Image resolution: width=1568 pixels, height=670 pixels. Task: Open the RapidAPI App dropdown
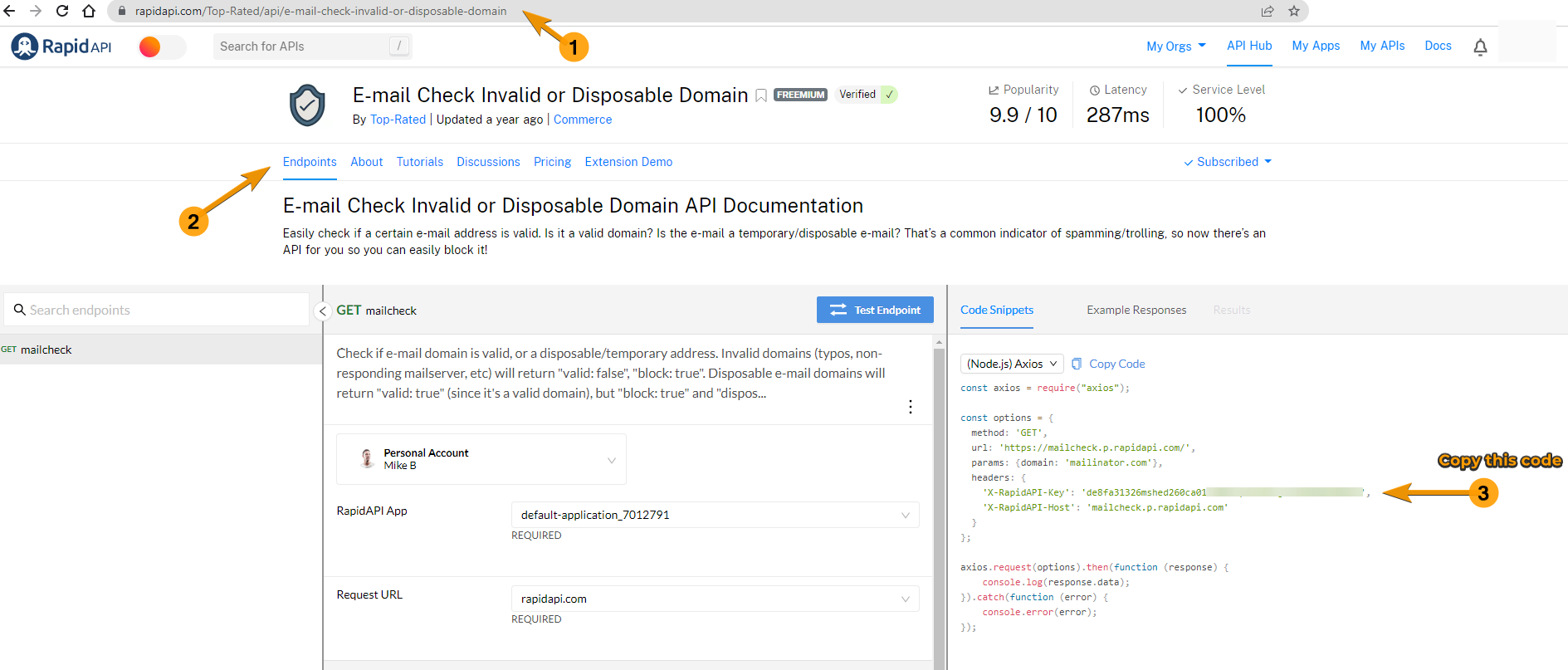click(715, 515)
